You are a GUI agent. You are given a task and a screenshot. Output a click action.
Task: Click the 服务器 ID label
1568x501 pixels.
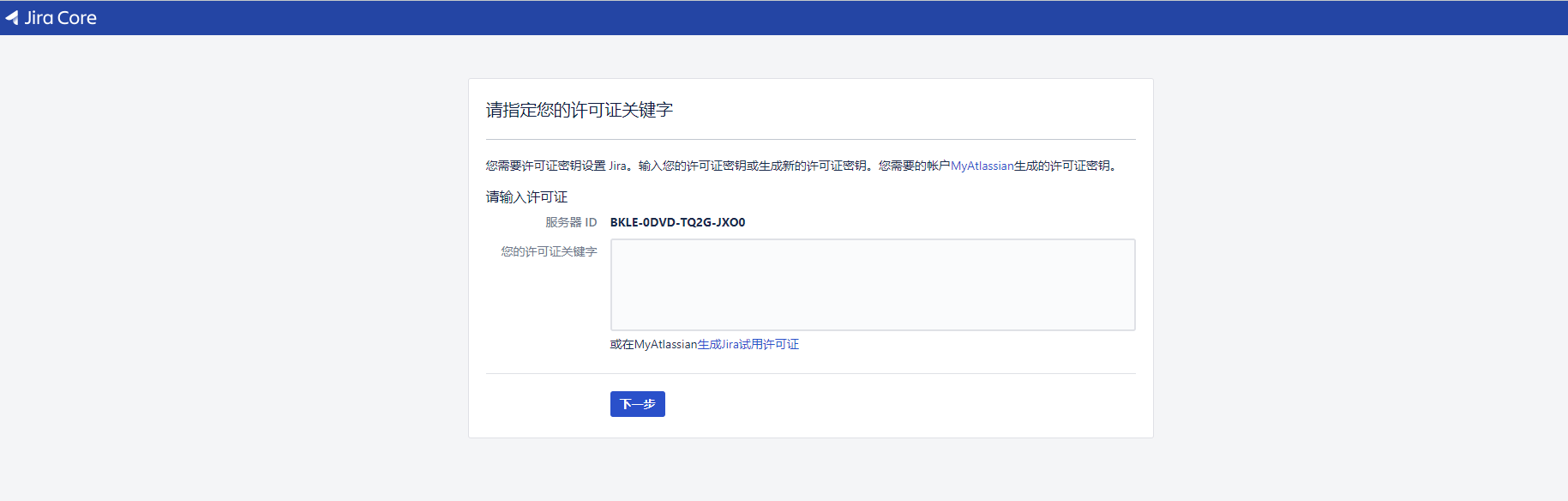pos(571,222)
